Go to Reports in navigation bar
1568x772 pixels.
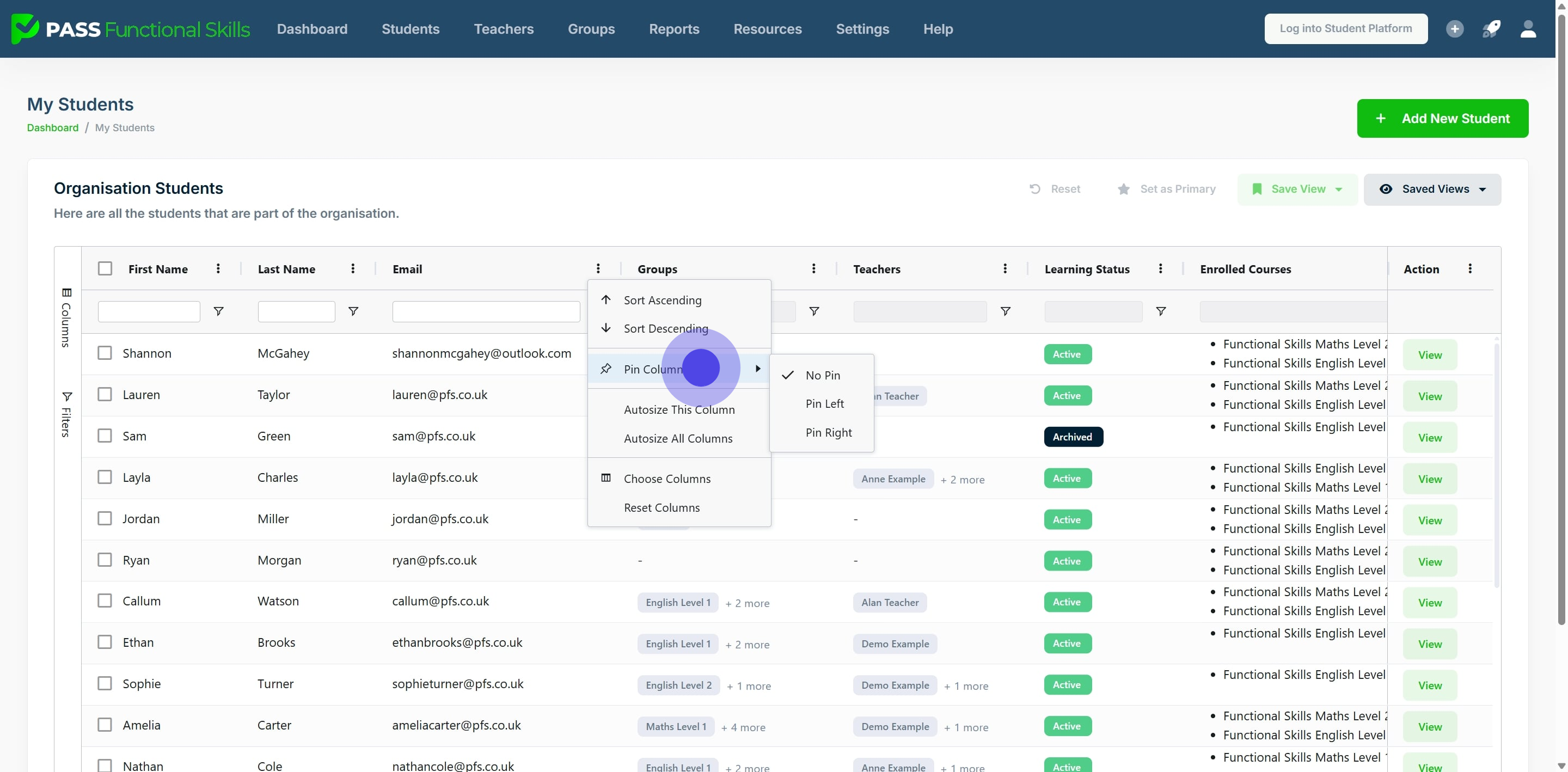pyautogui.click(x=674, y=29)
